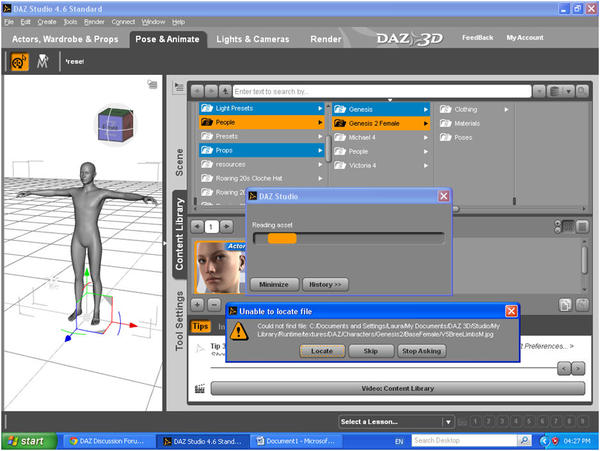Click the My Account link

(x=525, y=37)
